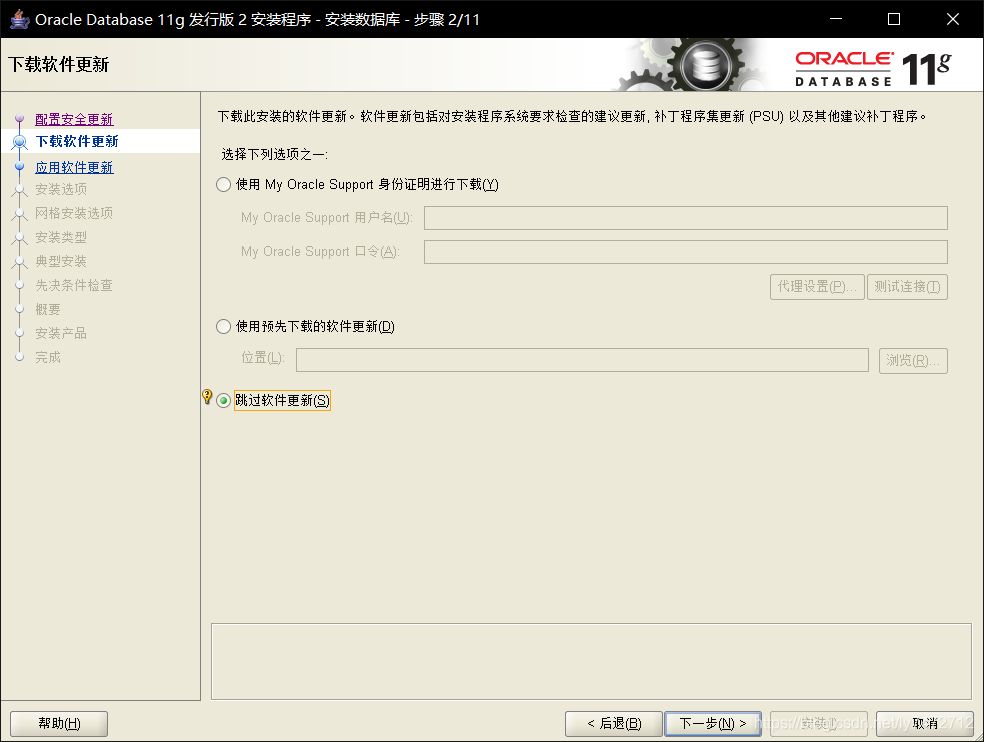Click the installer Java icon in title bar

coord(19,19)
